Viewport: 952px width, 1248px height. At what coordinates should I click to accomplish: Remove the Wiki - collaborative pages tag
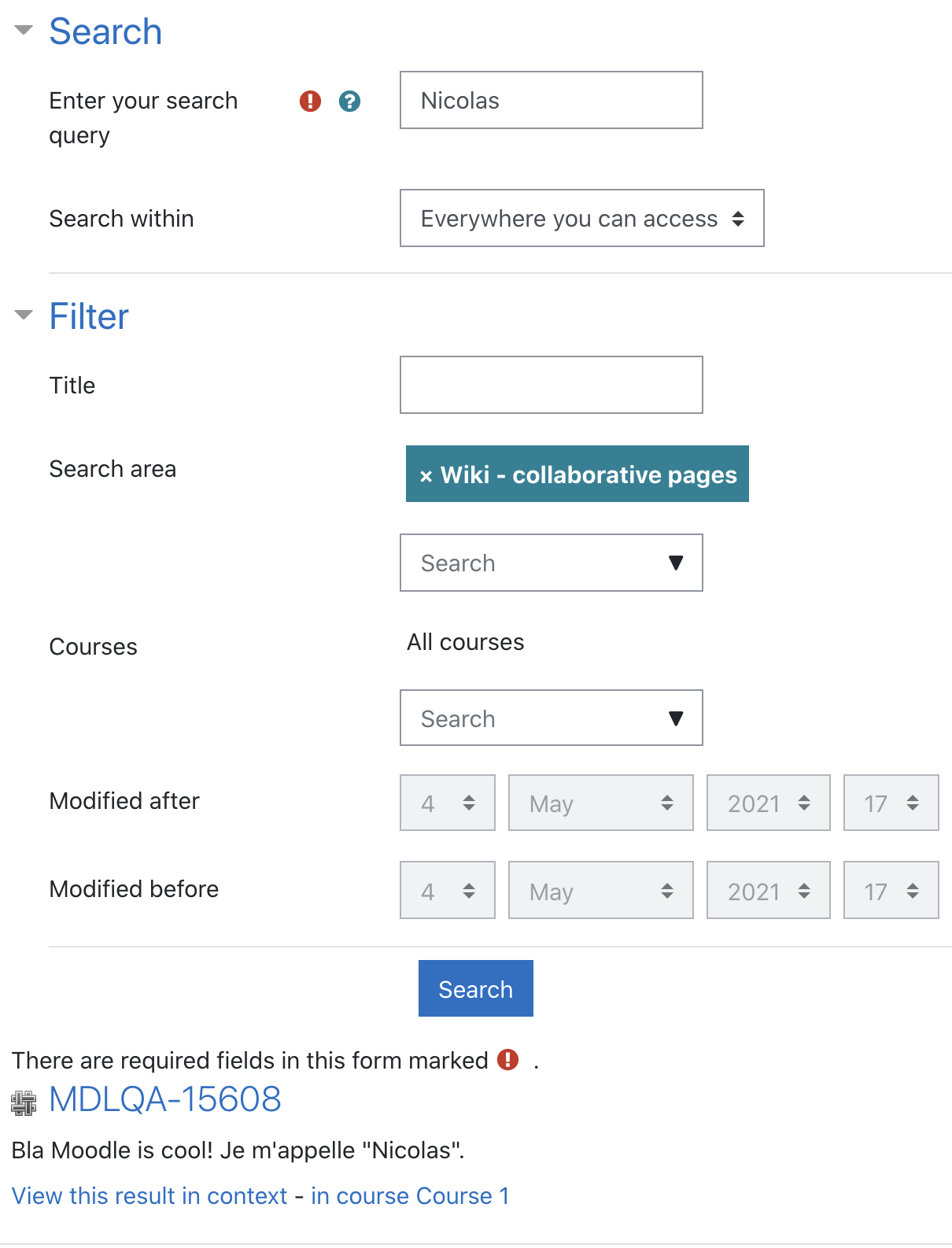coord(426,476)
